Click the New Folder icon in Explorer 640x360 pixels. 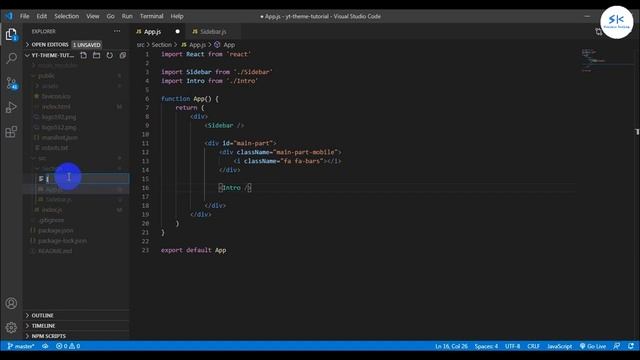pyautogui.click(x=97, y=55)
